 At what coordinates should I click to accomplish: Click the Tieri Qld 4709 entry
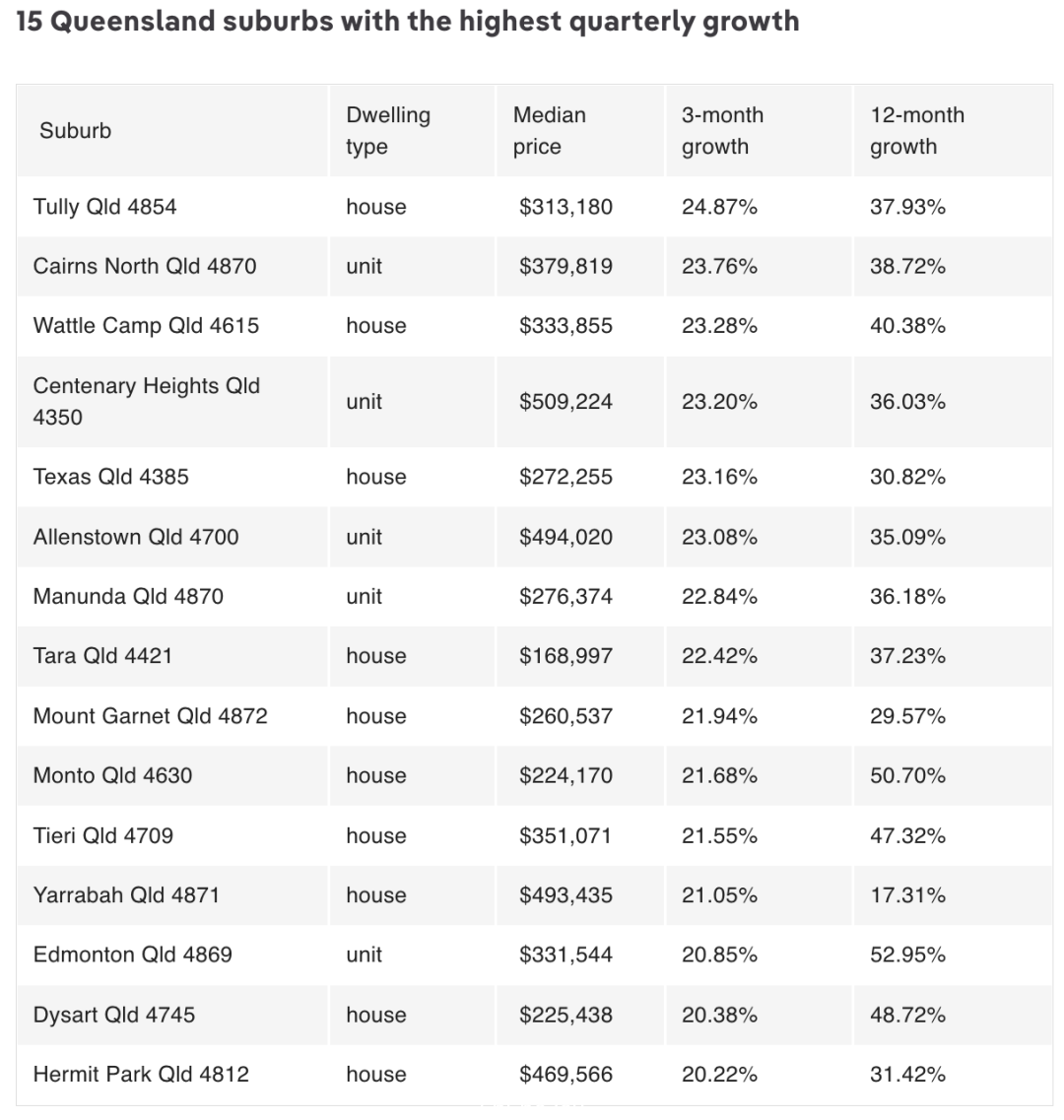point(102,835)
